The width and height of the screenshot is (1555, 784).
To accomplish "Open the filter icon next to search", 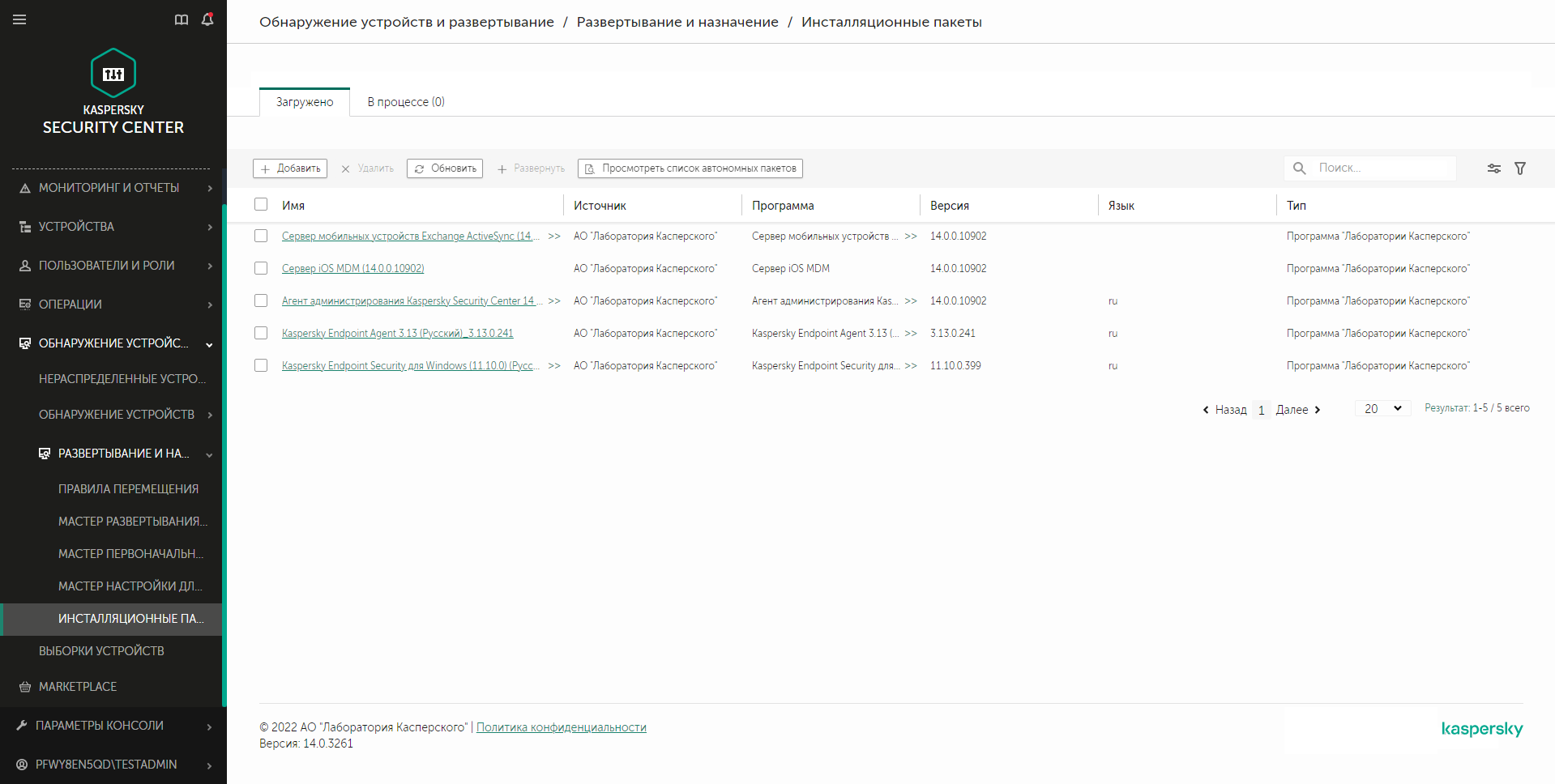I will 1520,168.
